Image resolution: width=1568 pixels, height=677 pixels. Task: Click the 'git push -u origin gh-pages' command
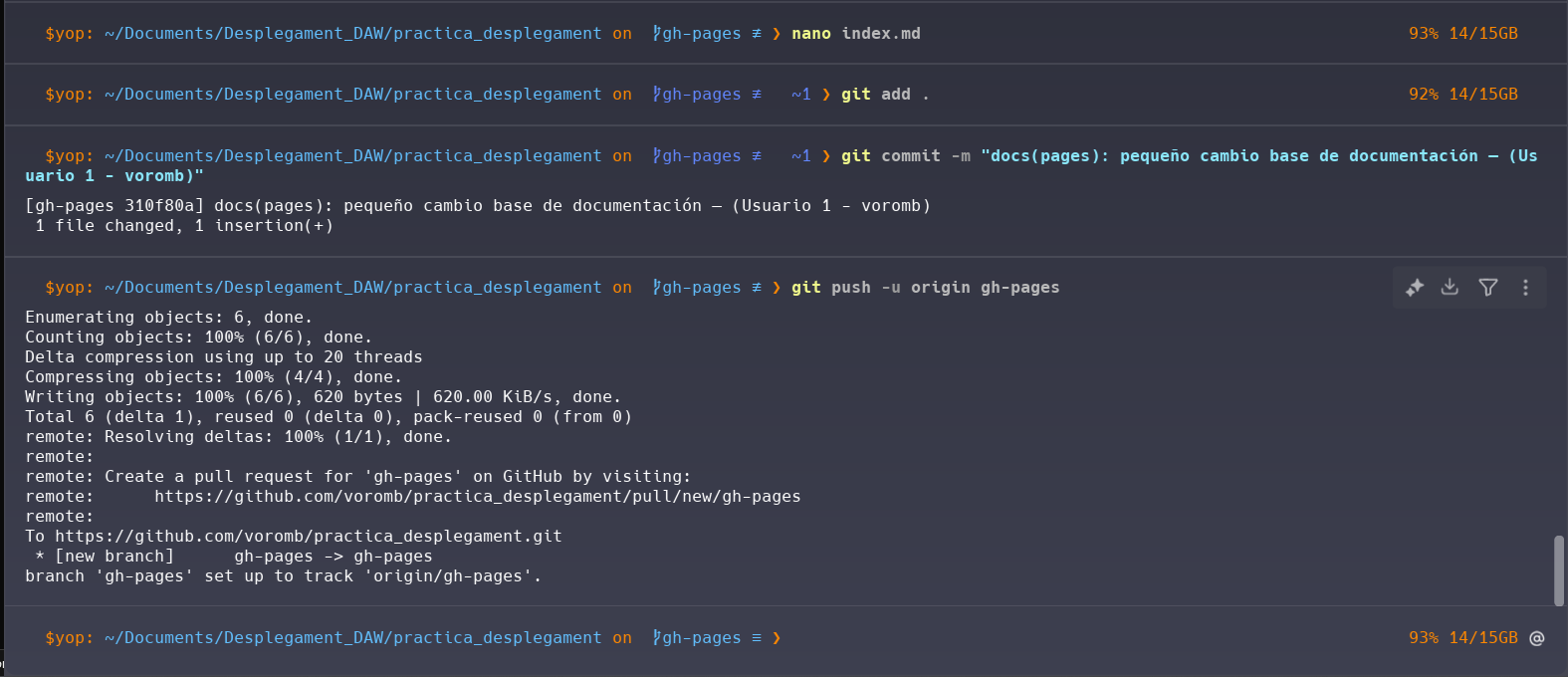925,288
